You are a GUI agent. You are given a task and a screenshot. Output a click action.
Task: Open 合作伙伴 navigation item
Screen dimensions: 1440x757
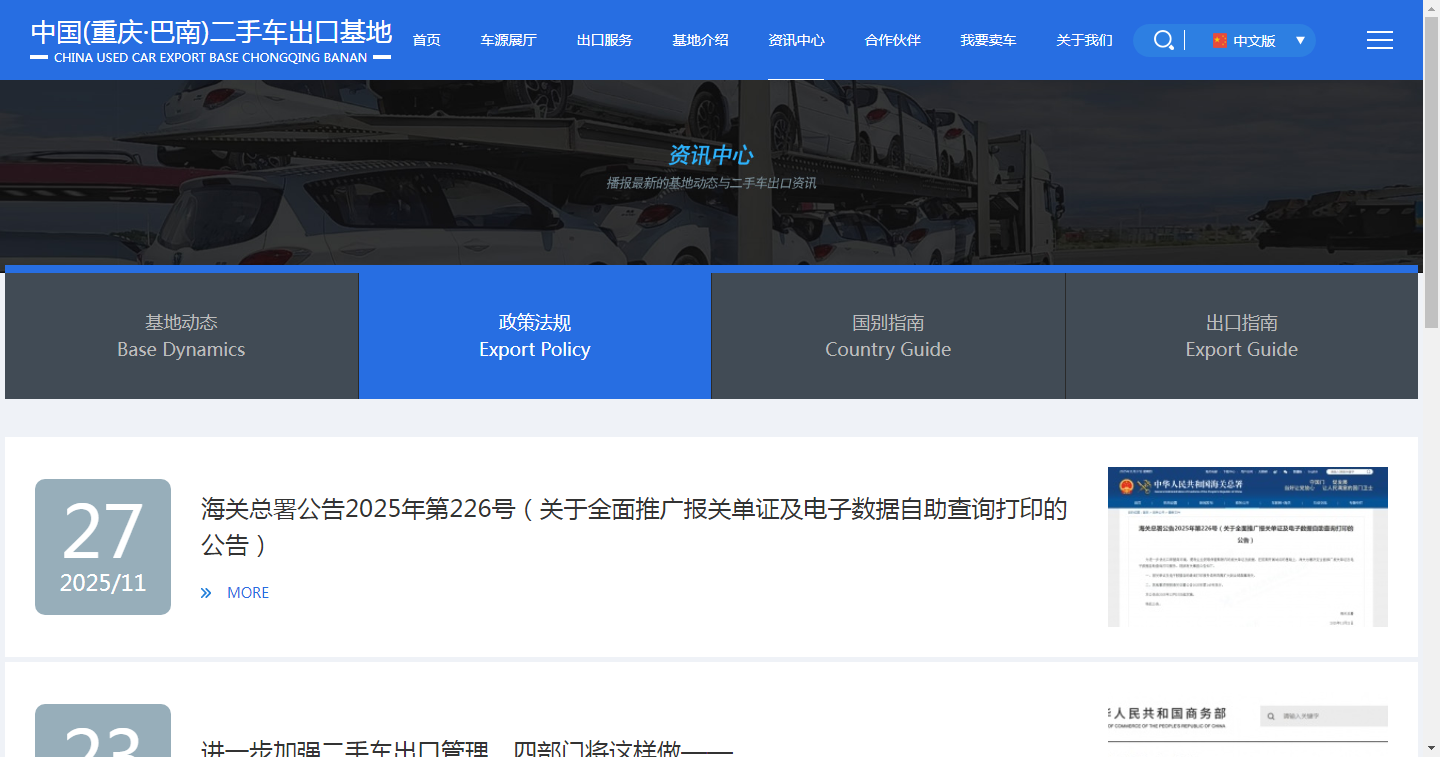click(x=892, y=40)
